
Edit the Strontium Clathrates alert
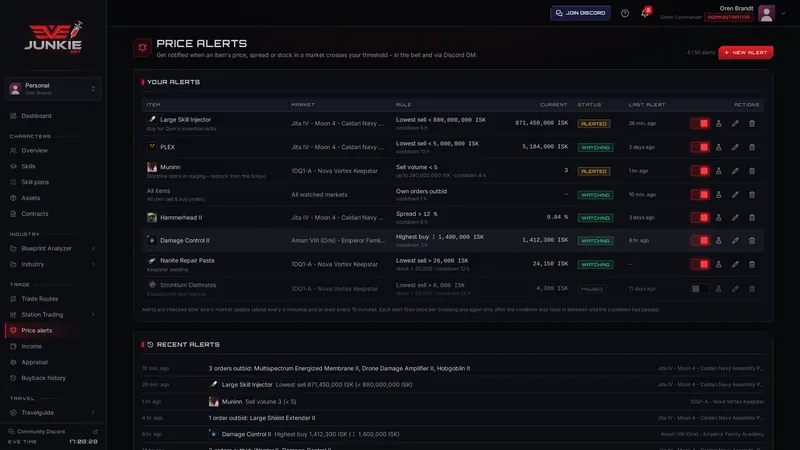tap(735, 289)
